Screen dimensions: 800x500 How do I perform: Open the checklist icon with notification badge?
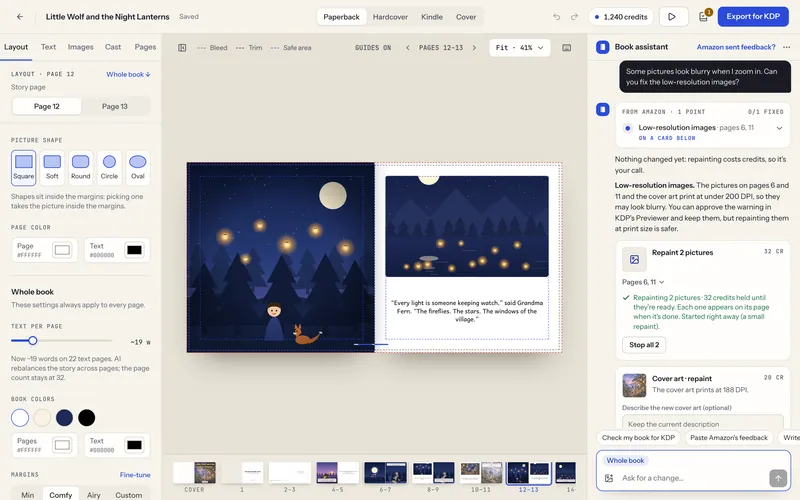click(704, 16)
